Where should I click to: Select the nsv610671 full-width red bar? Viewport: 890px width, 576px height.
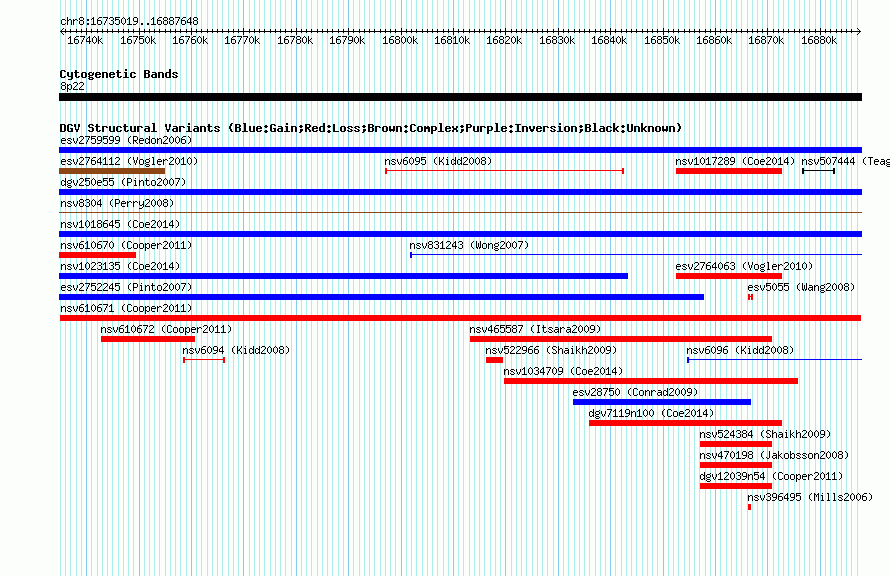(460, 318)
